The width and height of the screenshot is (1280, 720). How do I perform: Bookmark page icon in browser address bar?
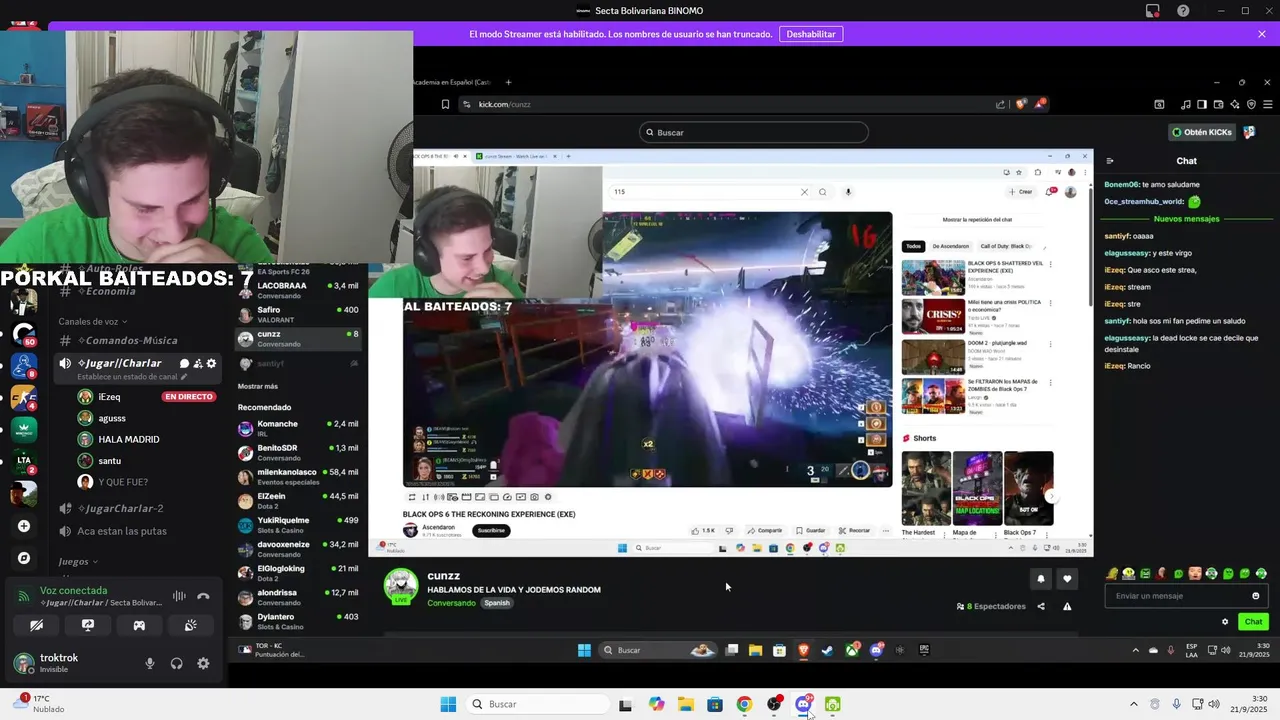click(x=445, y=104)
